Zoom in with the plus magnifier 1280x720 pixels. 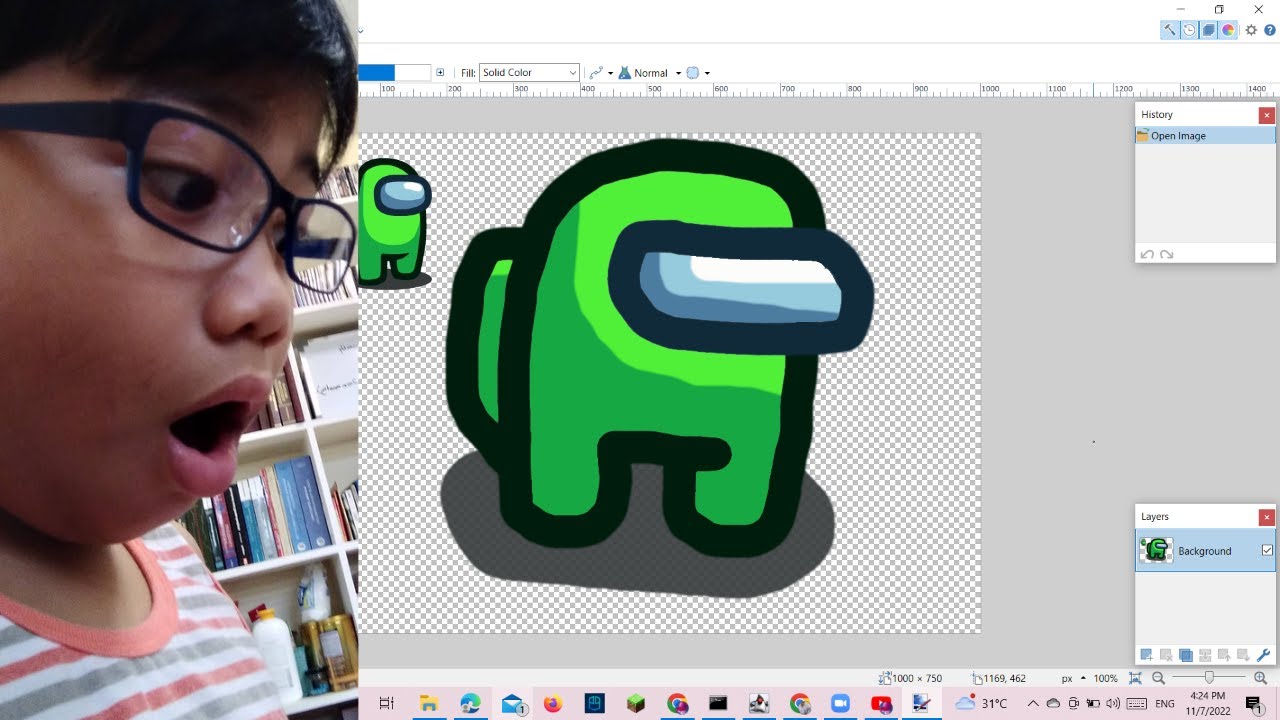click(1260, 678)
